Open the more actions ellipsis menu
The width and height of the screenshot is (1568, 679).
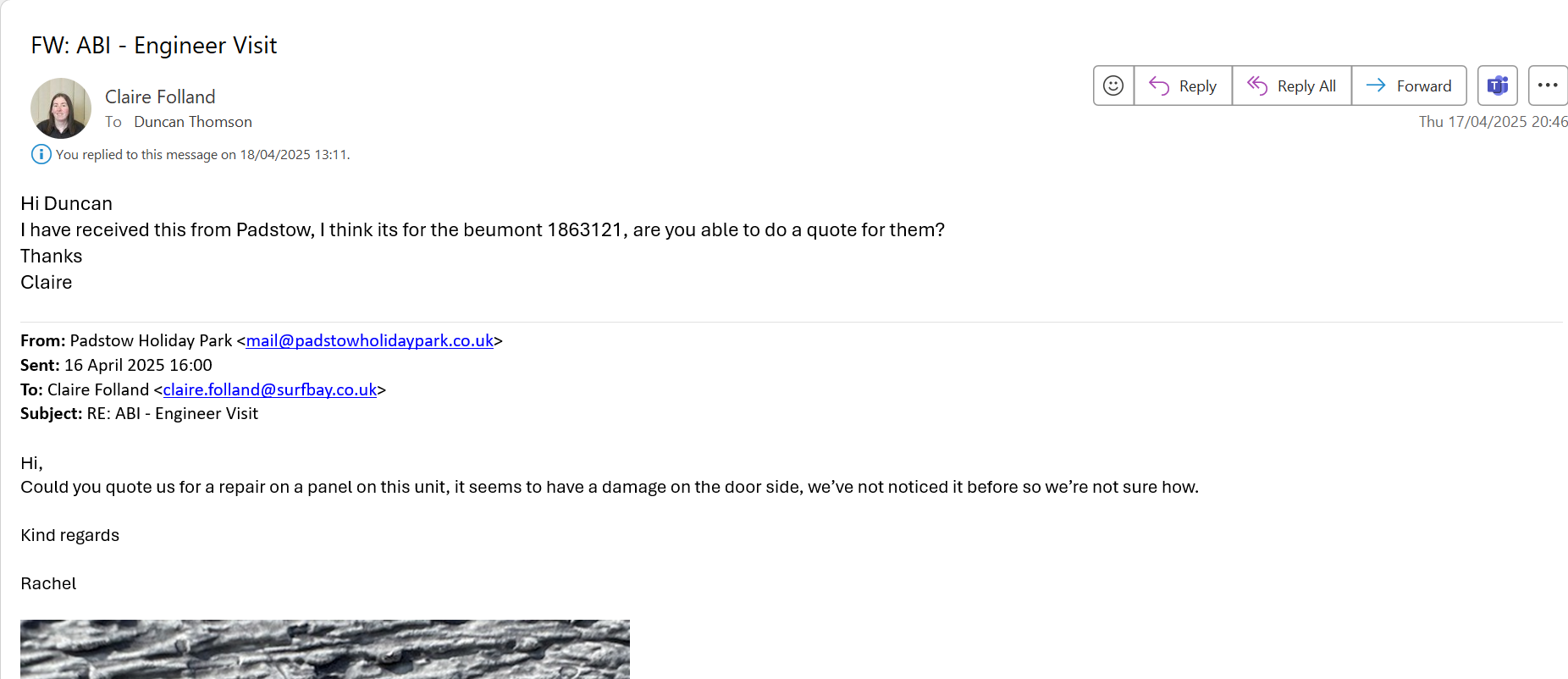click(x=1548, y=86)
